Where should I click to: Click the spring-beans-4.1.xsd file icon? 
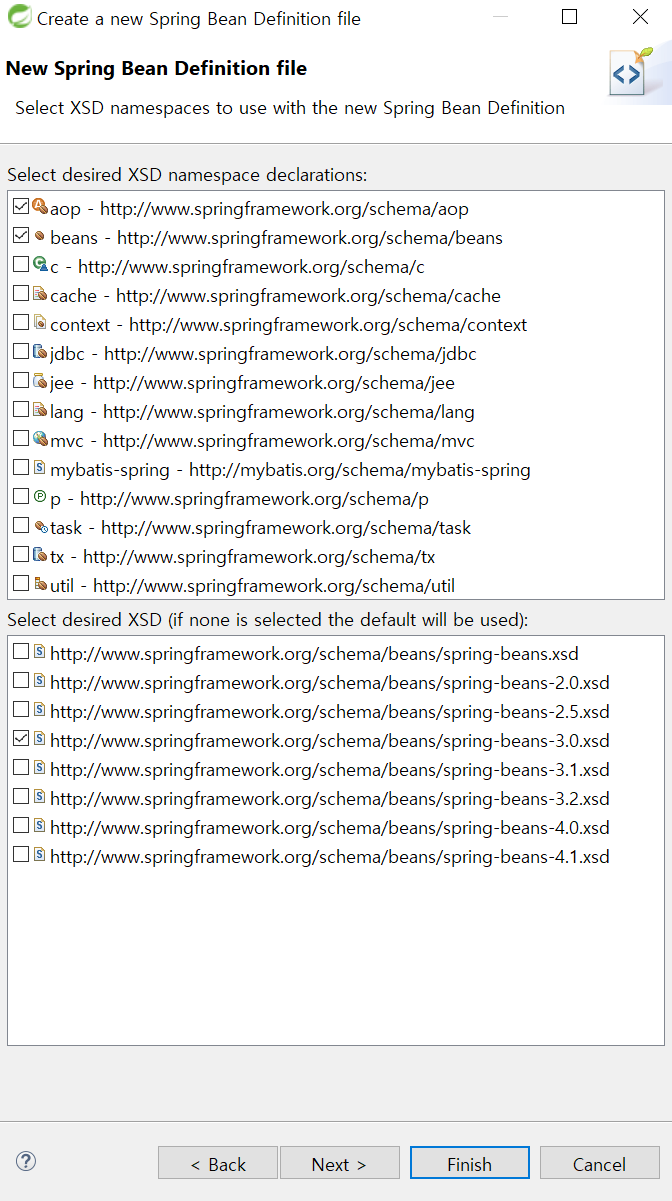(x=40, y=855)
